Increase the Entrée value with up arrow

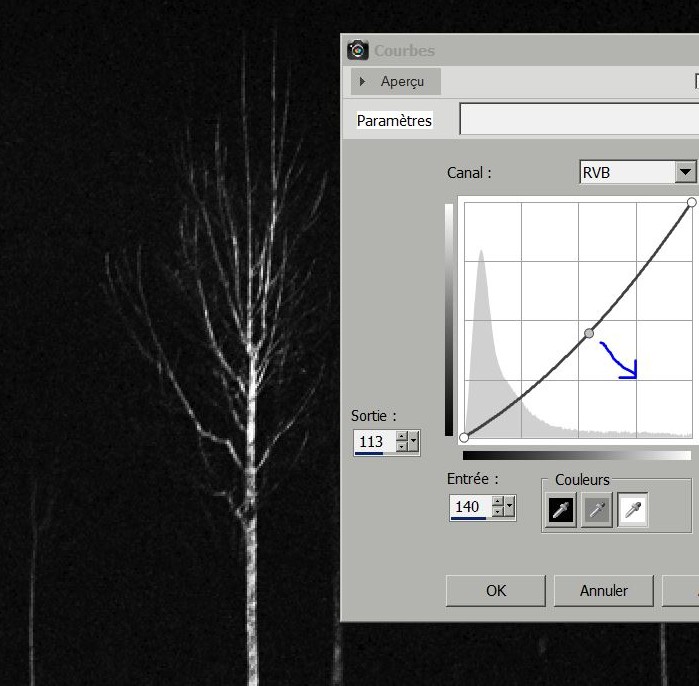[498, 502]
